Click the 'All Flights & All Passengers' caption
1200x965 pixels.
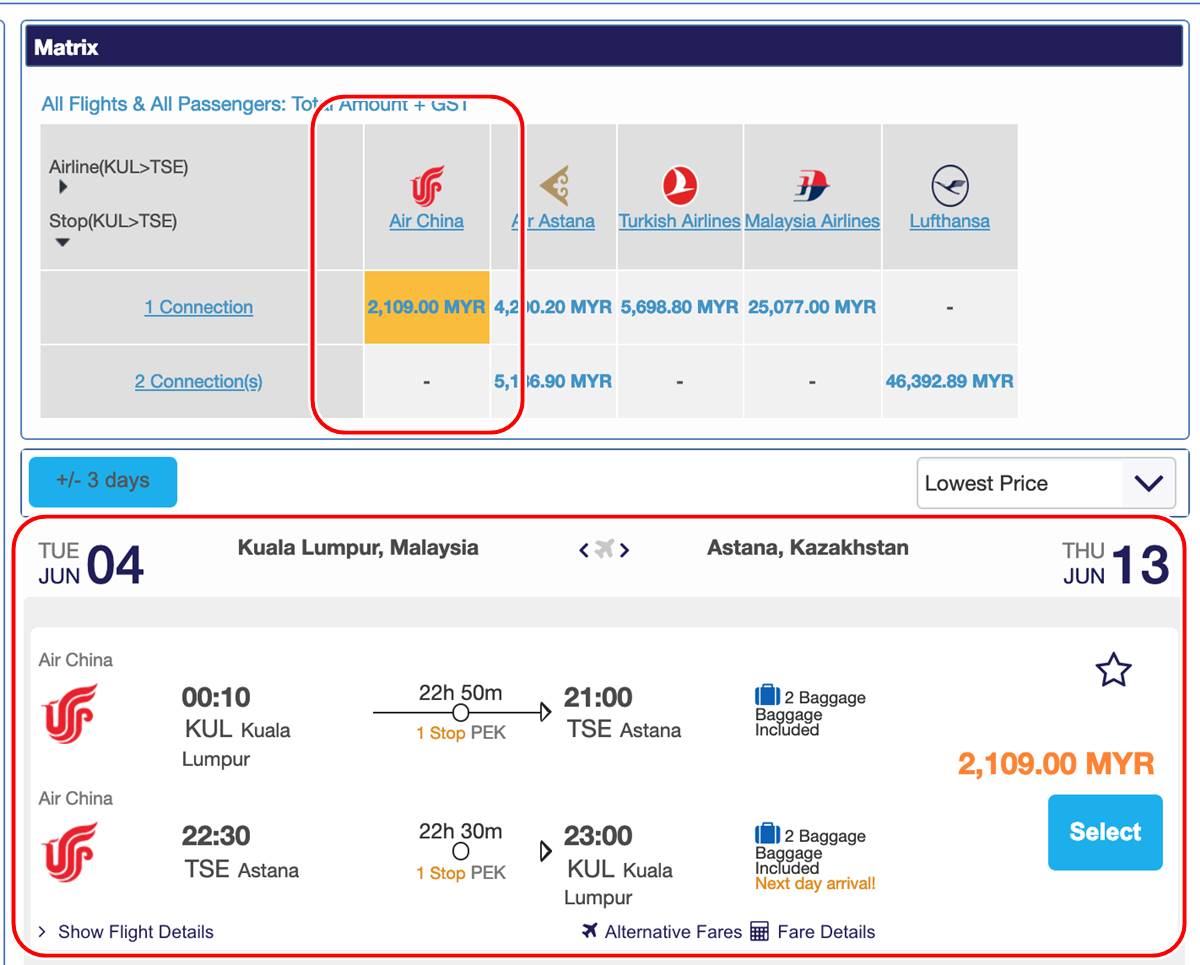255,104
